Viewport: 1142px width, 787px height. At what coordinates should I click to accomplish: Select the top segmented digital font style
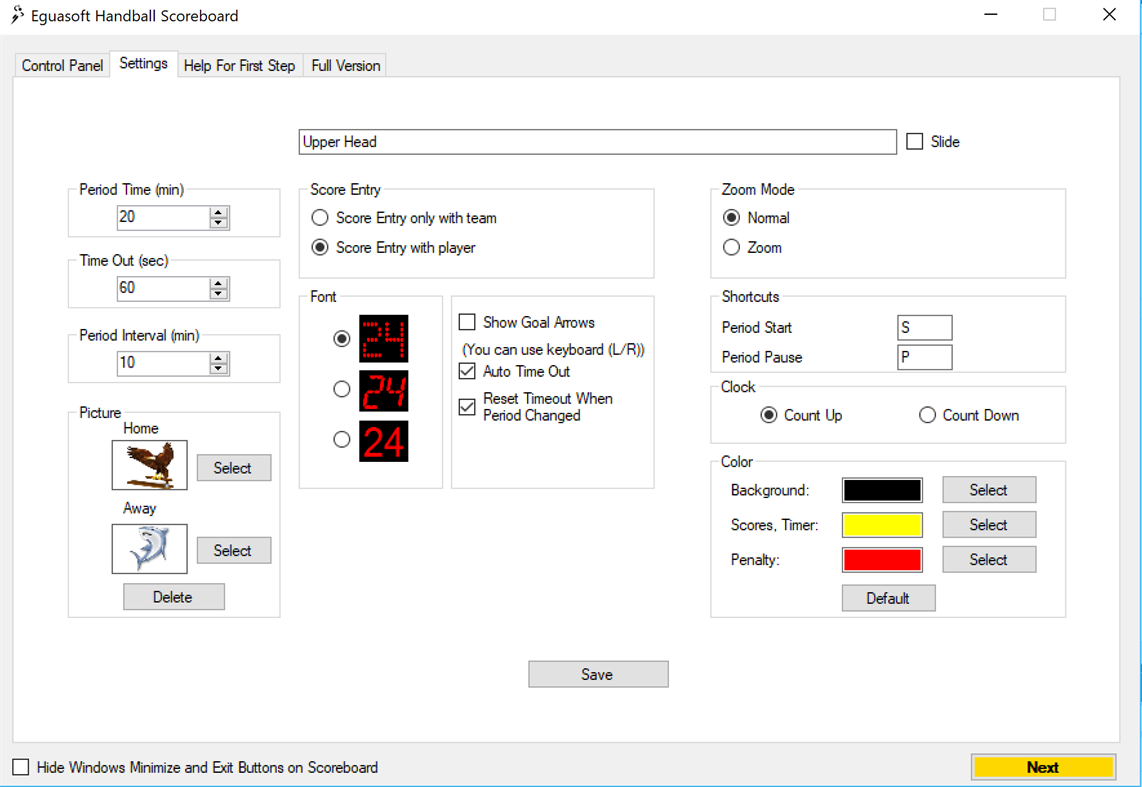[341, 340]
